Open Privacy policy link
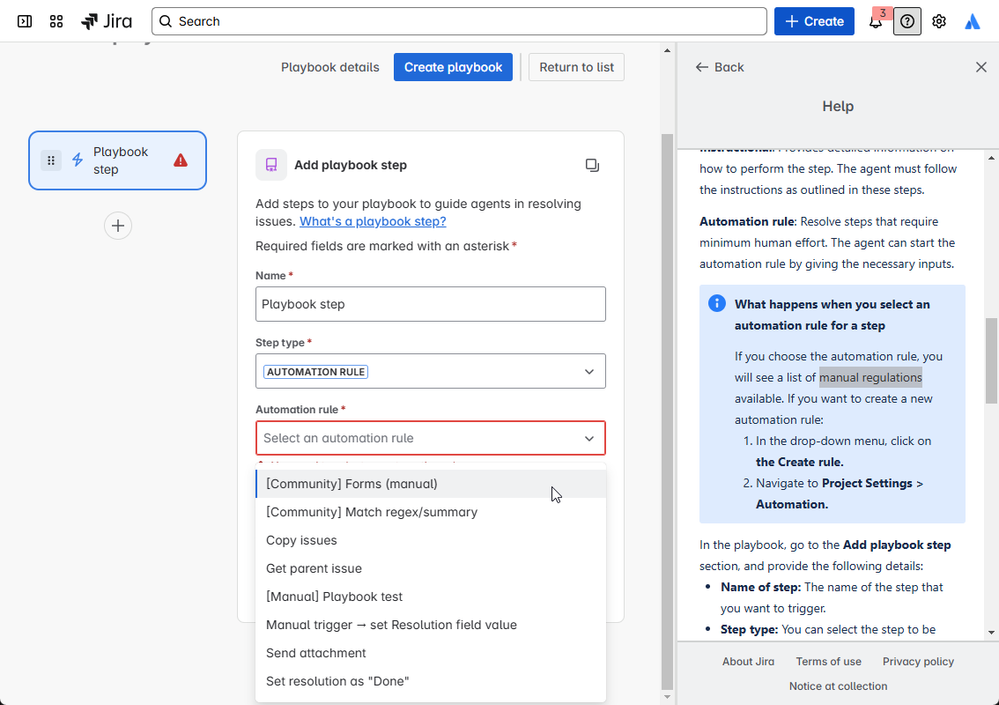 pyautogui.click(x=918, y=661)
